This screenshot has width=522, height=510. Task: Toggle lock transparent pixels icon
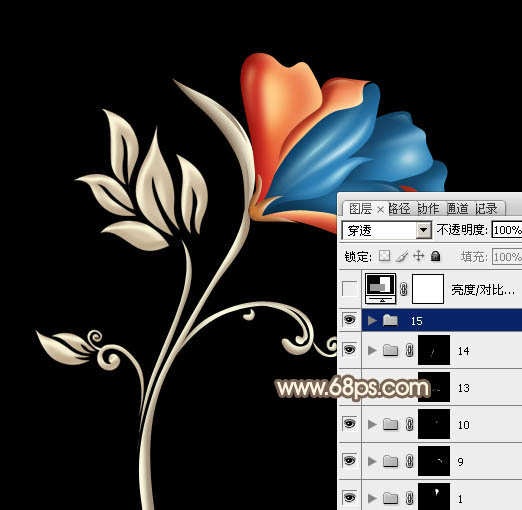click(x=384, y=256)
